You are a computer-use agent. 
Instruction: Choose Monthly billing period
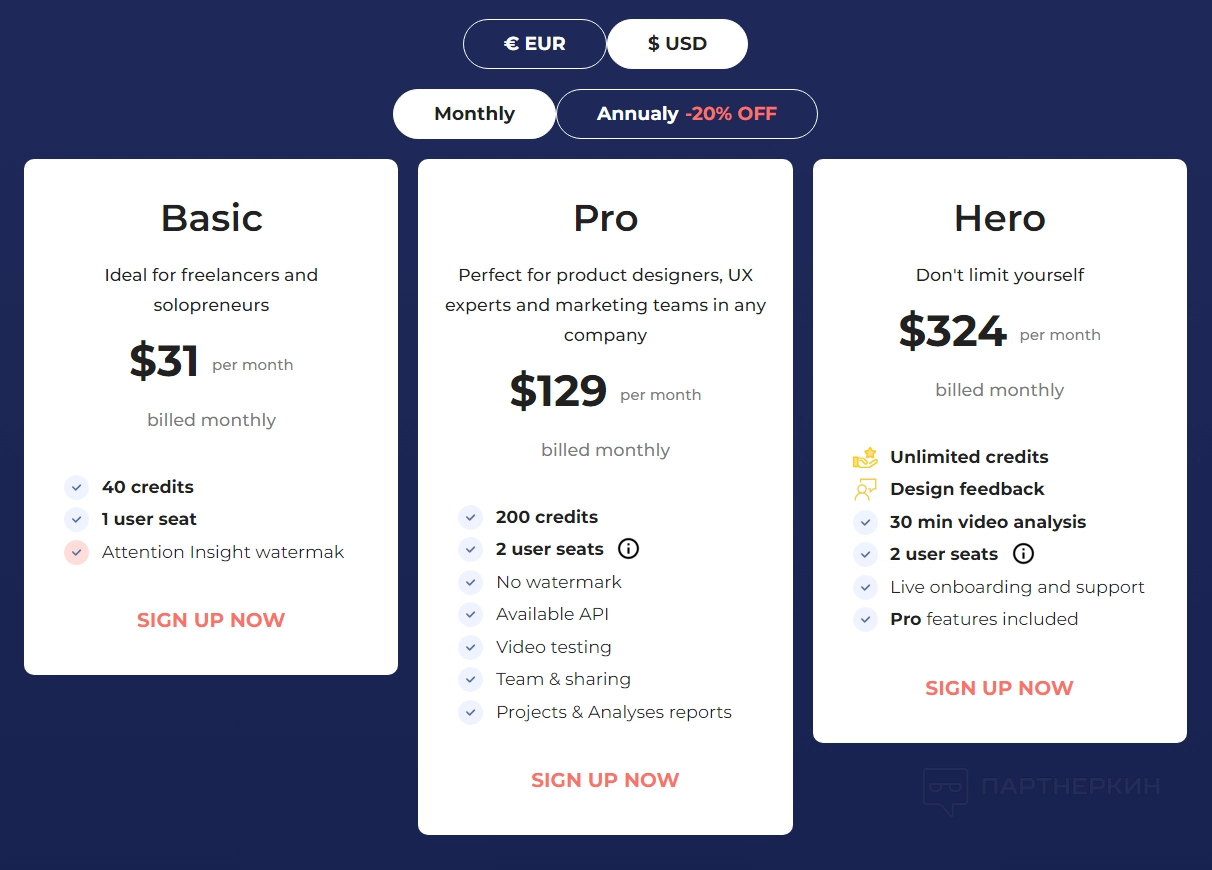[x=474, y=114]
